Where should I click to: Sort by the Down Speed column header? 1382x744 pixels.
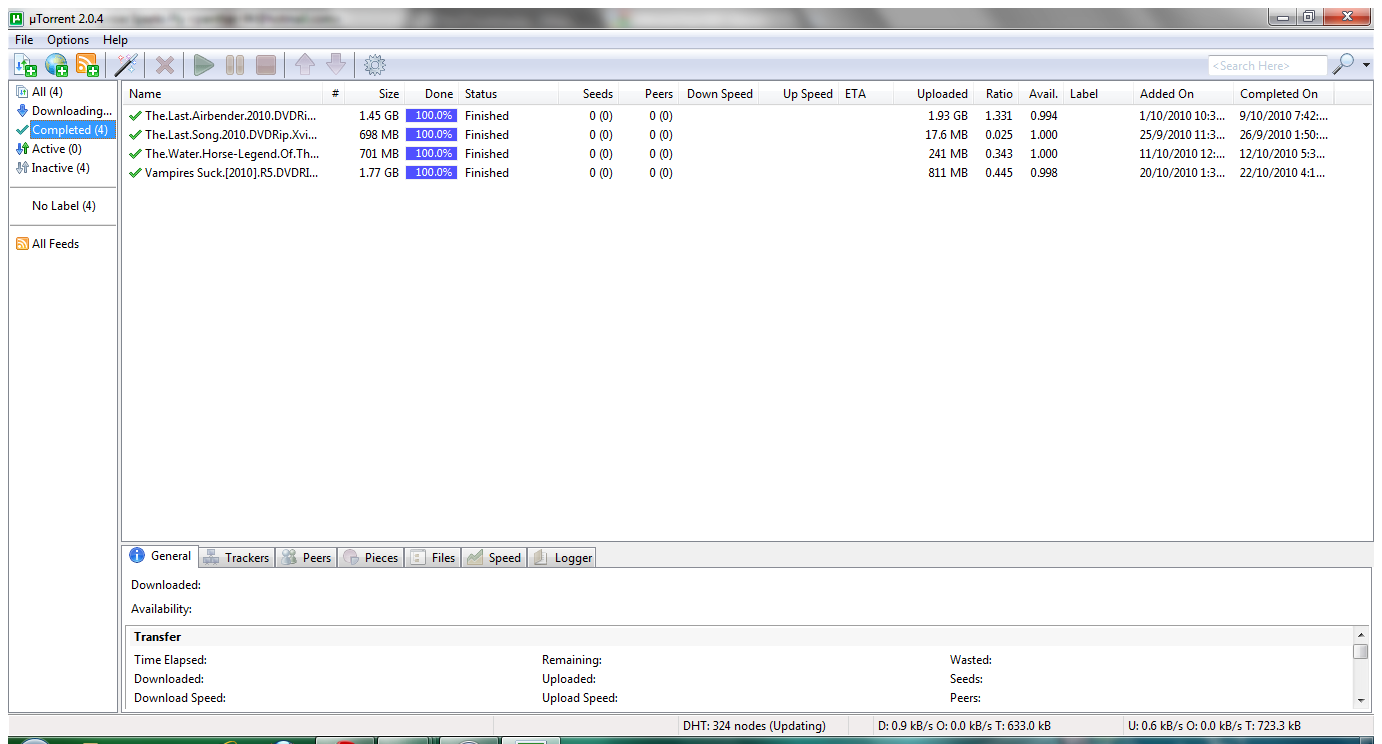719,94
